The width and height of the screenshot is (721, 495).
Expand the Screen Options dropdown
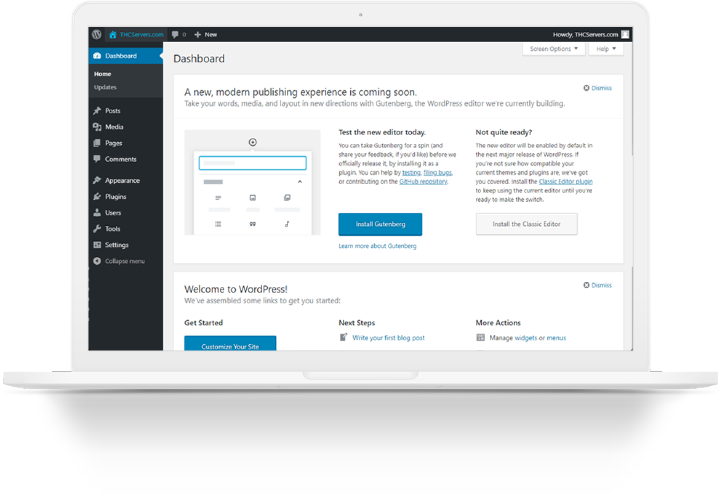coord(554,49)
